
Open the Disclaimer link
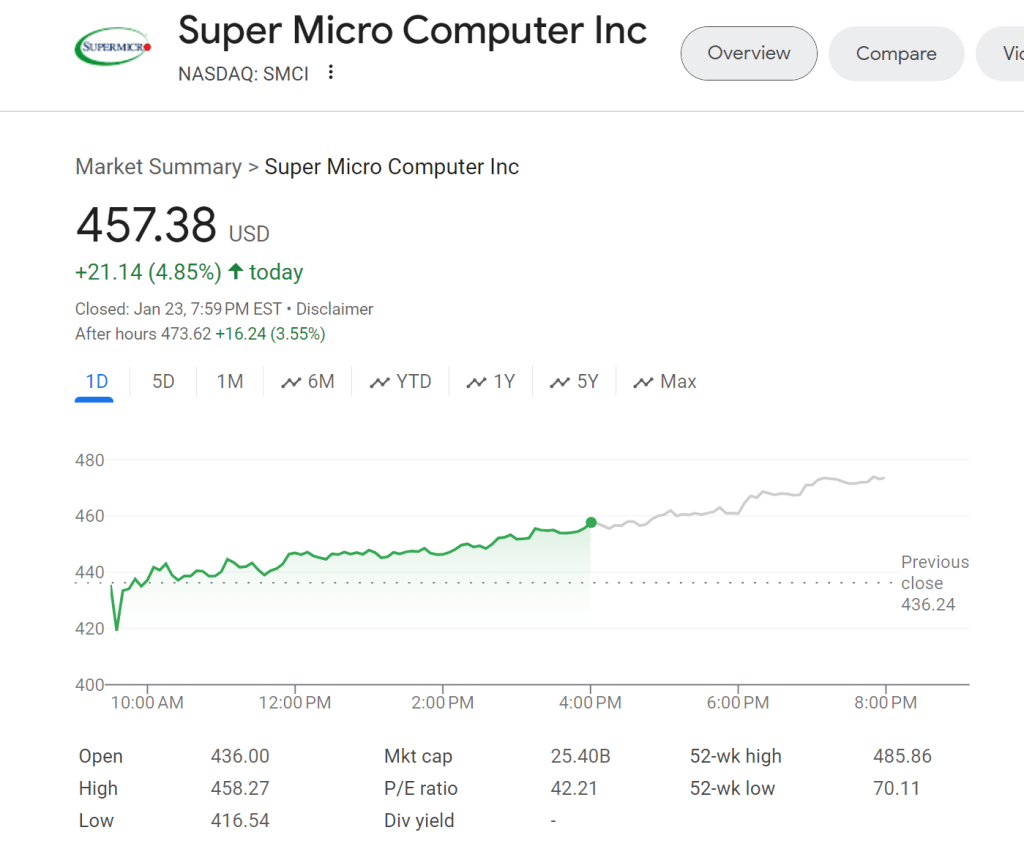pos(334,309)
